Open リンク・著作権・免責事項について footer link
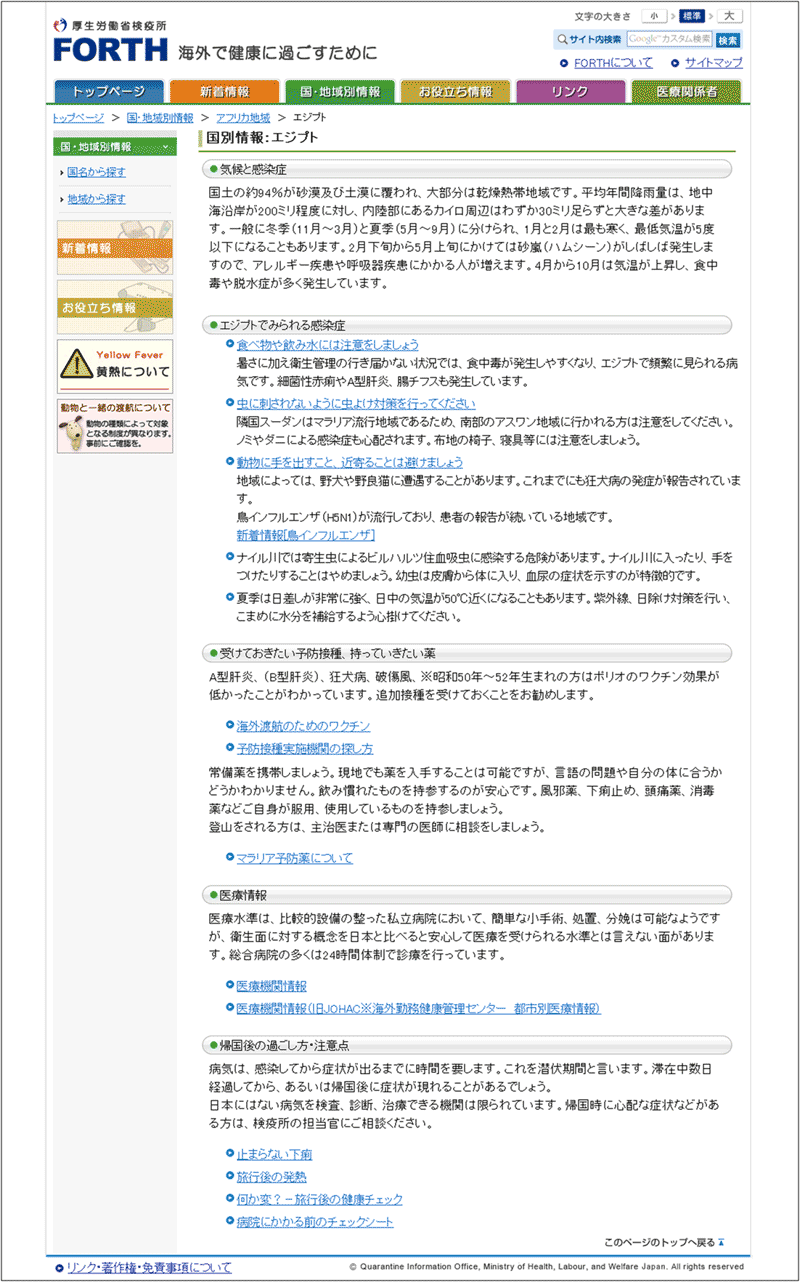This screenshot has width=800, height=1282. (x=148, y=1267)
